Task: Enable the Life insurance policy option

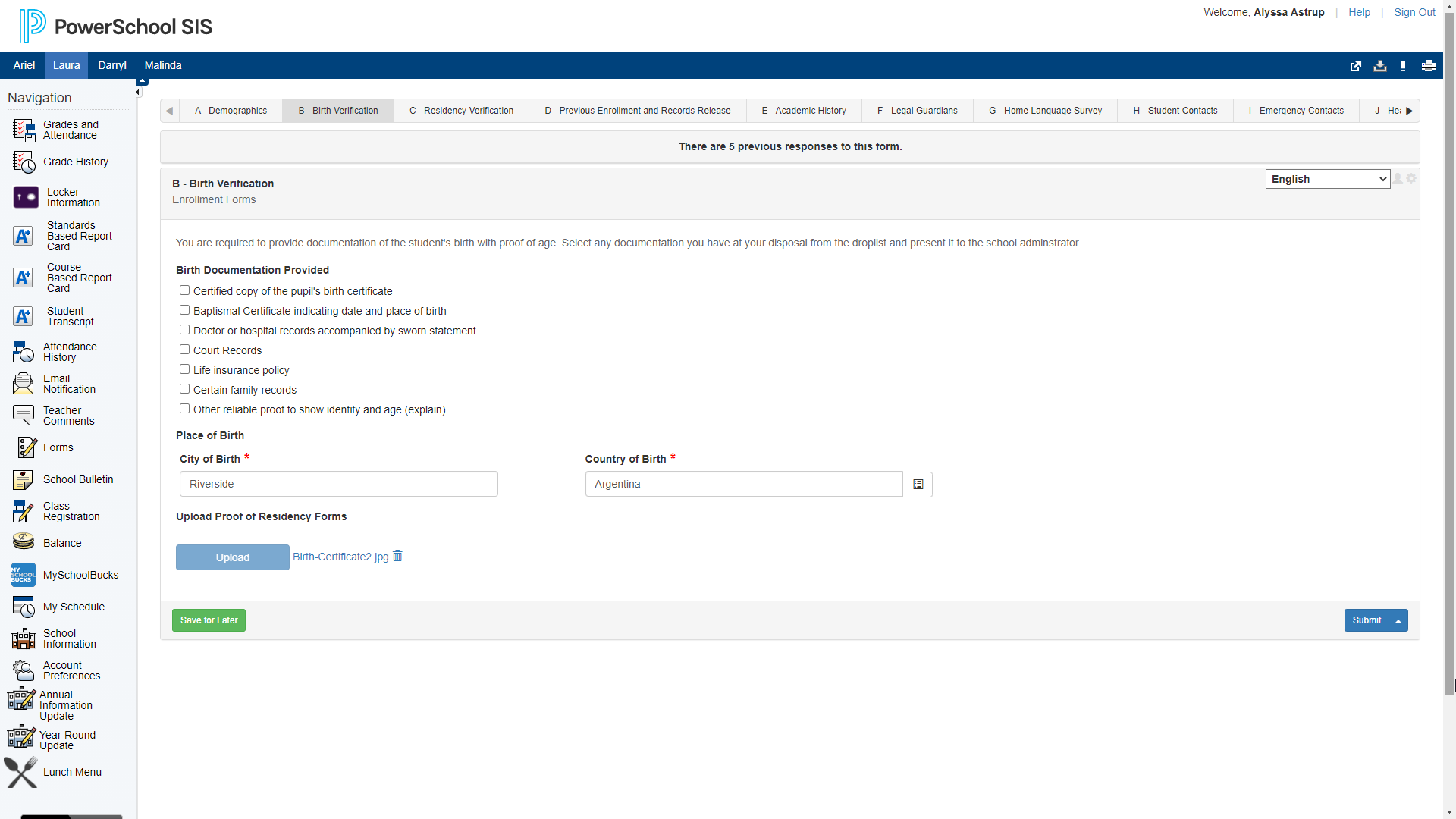Action: tap(184, 369)
